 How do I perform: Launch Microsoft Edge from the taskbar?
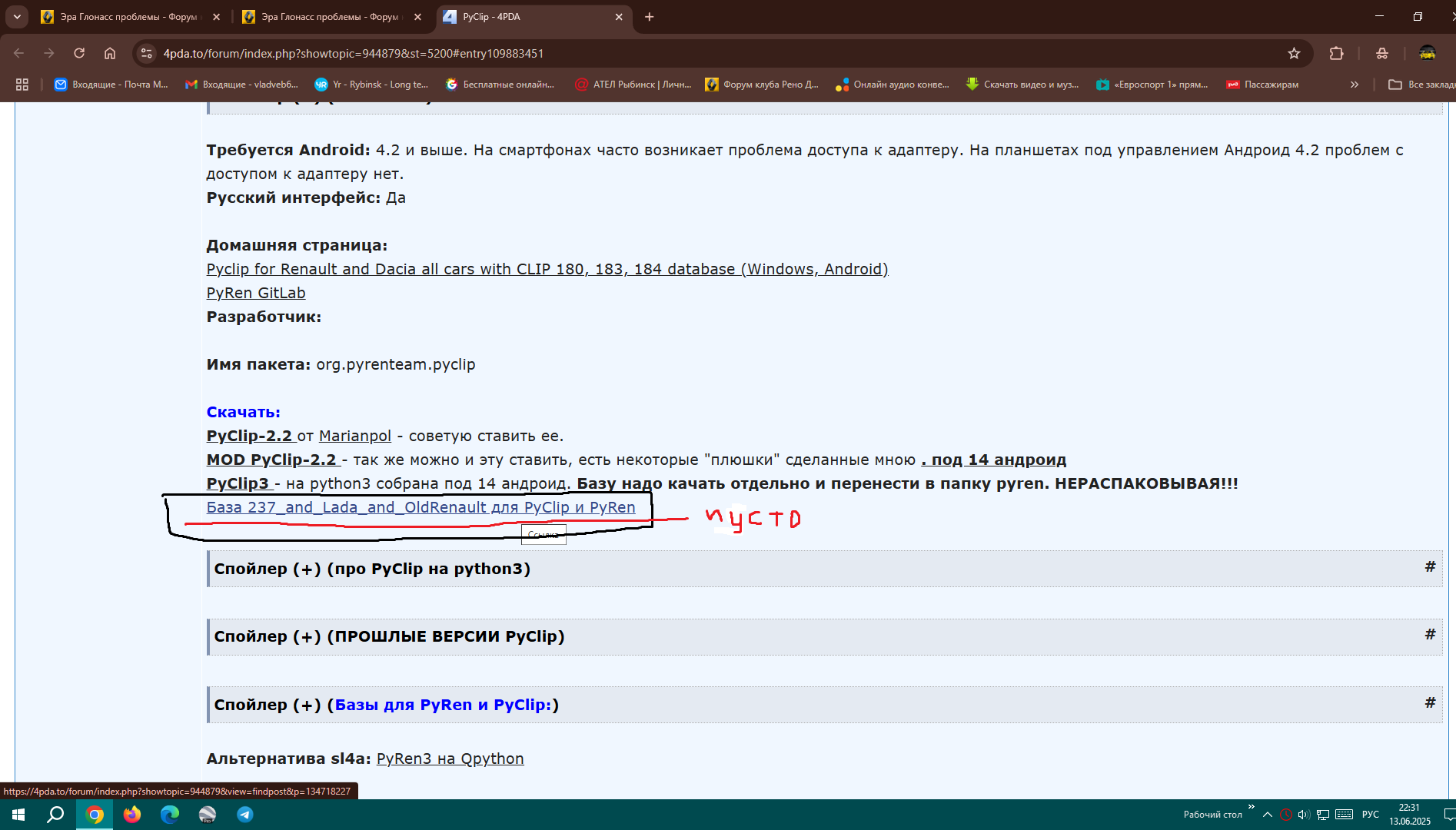(x=170, y=815)
